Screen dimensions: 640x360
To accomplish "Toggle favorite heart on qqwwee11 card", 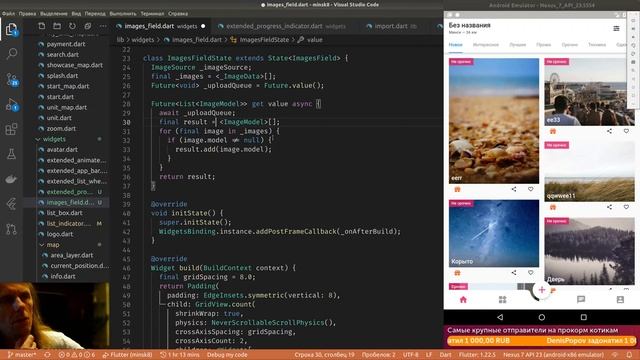I will pyautogui.click(x=626, y=207).
